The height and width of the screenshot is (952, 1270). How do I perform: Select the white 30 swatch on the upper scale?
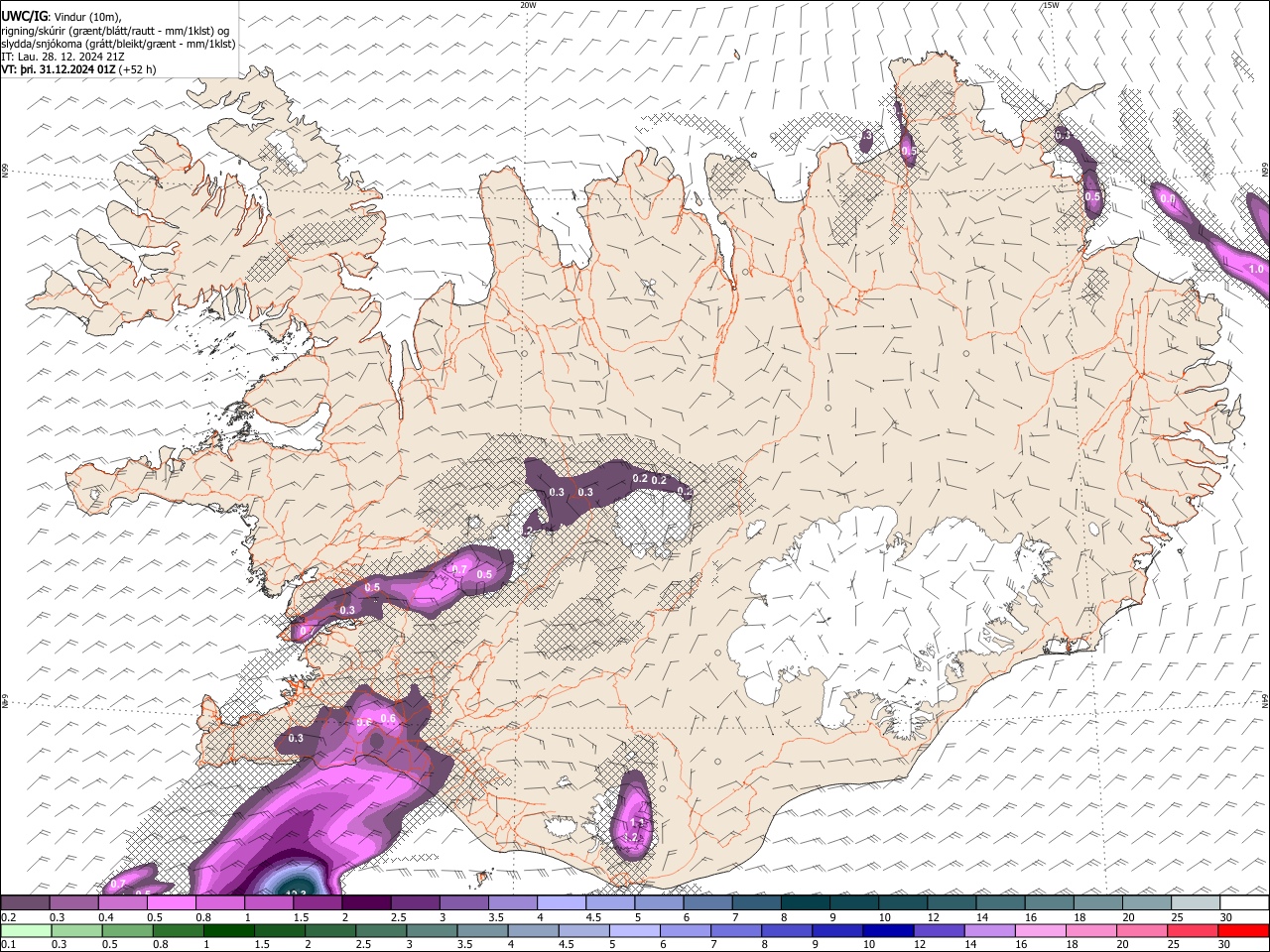[x=1244, y=902]
